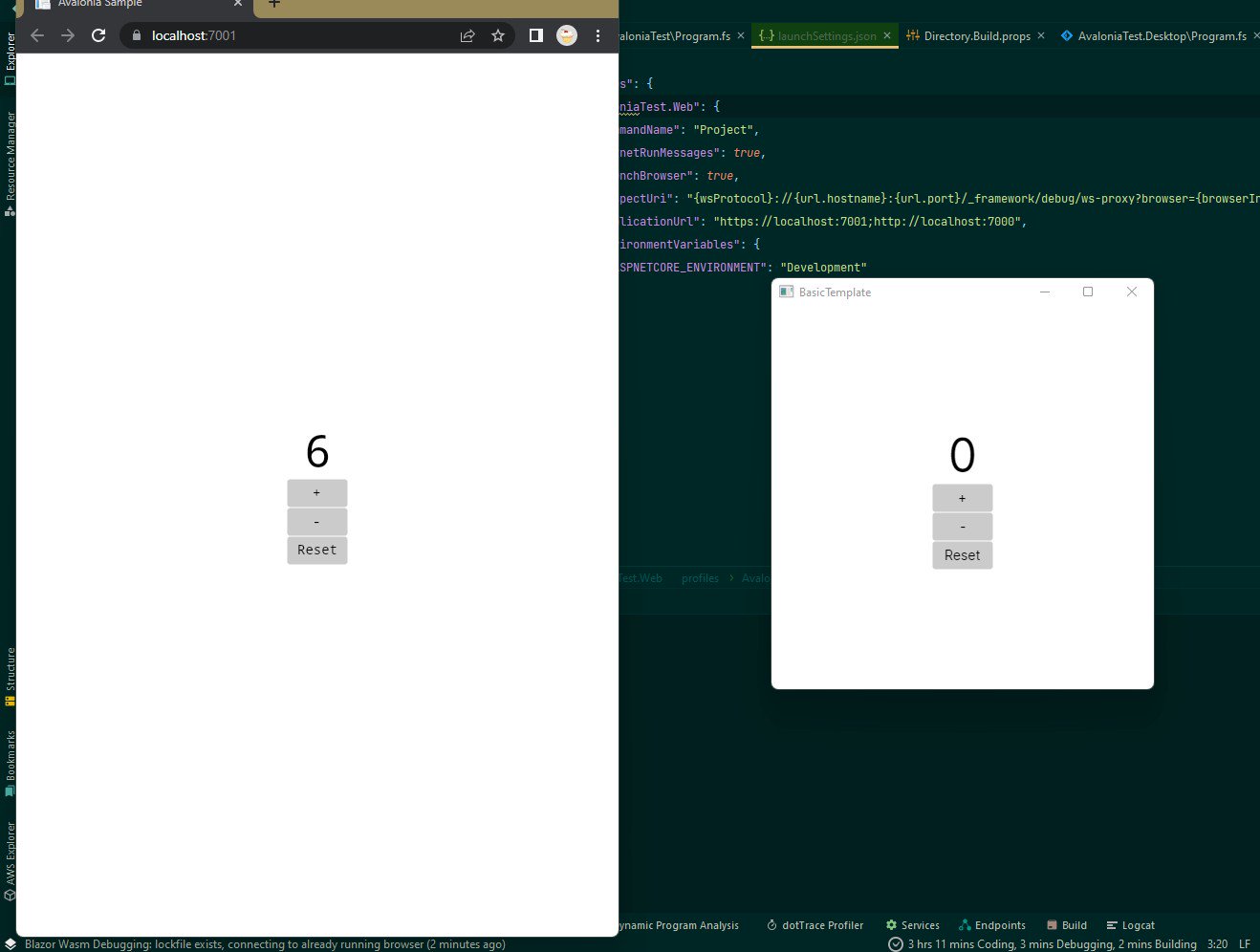This screenshot has width=1260, height=952.
Task: Open the Endpoints tool window
Action: [992, 924]
